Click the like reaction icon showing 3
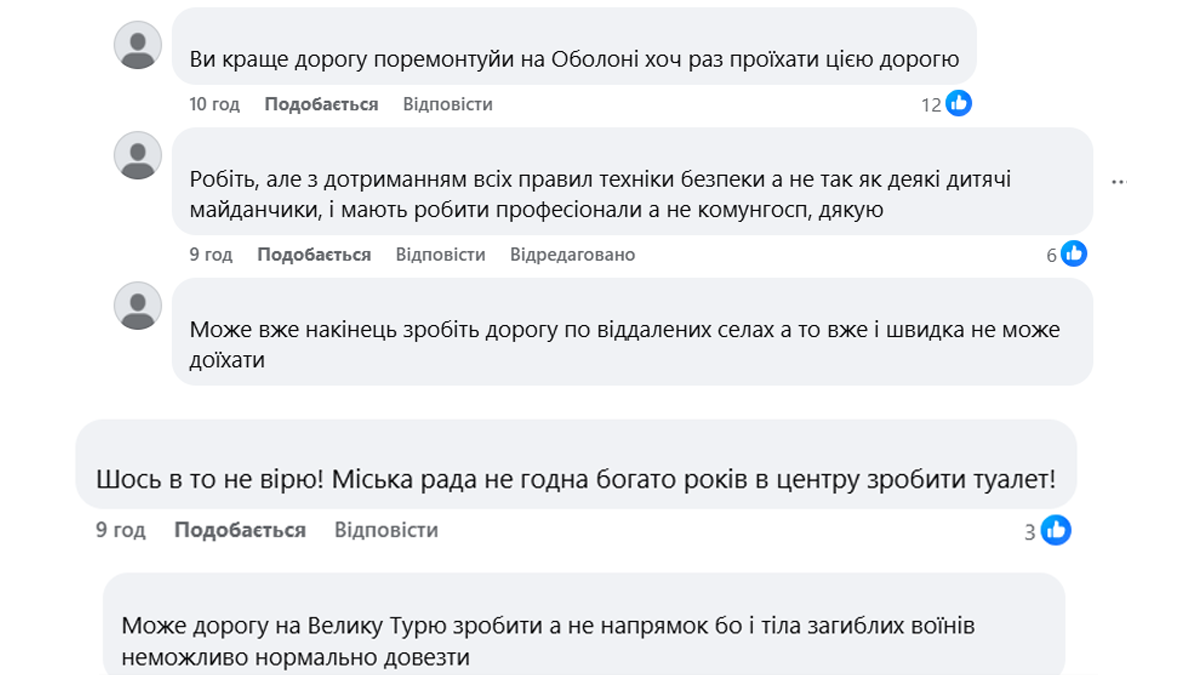This screenshot has width=1200, height=675. (1055, 530)
